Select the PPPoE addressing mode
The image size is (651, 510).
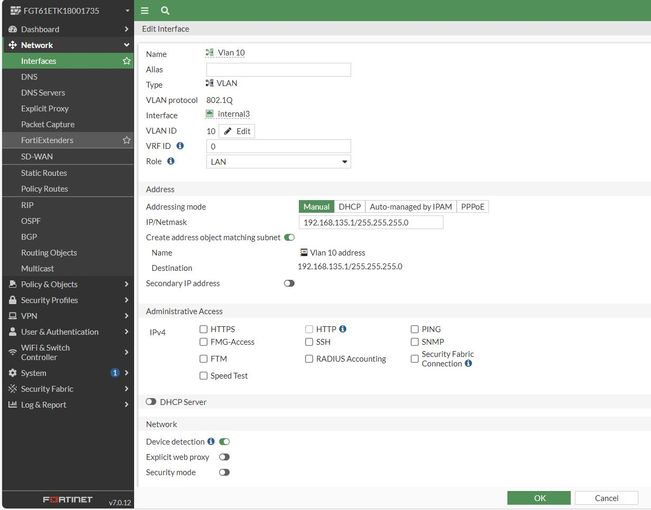coord(472,206)
